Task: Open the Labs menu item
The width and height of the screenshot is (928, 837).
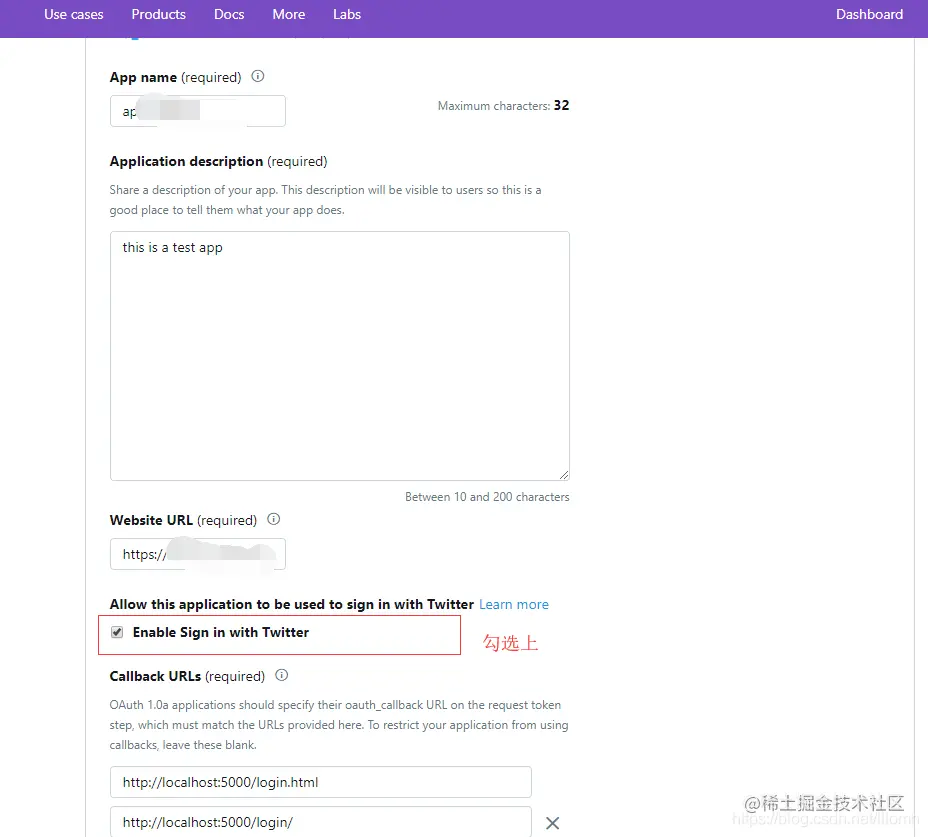Action: point(347,14)
